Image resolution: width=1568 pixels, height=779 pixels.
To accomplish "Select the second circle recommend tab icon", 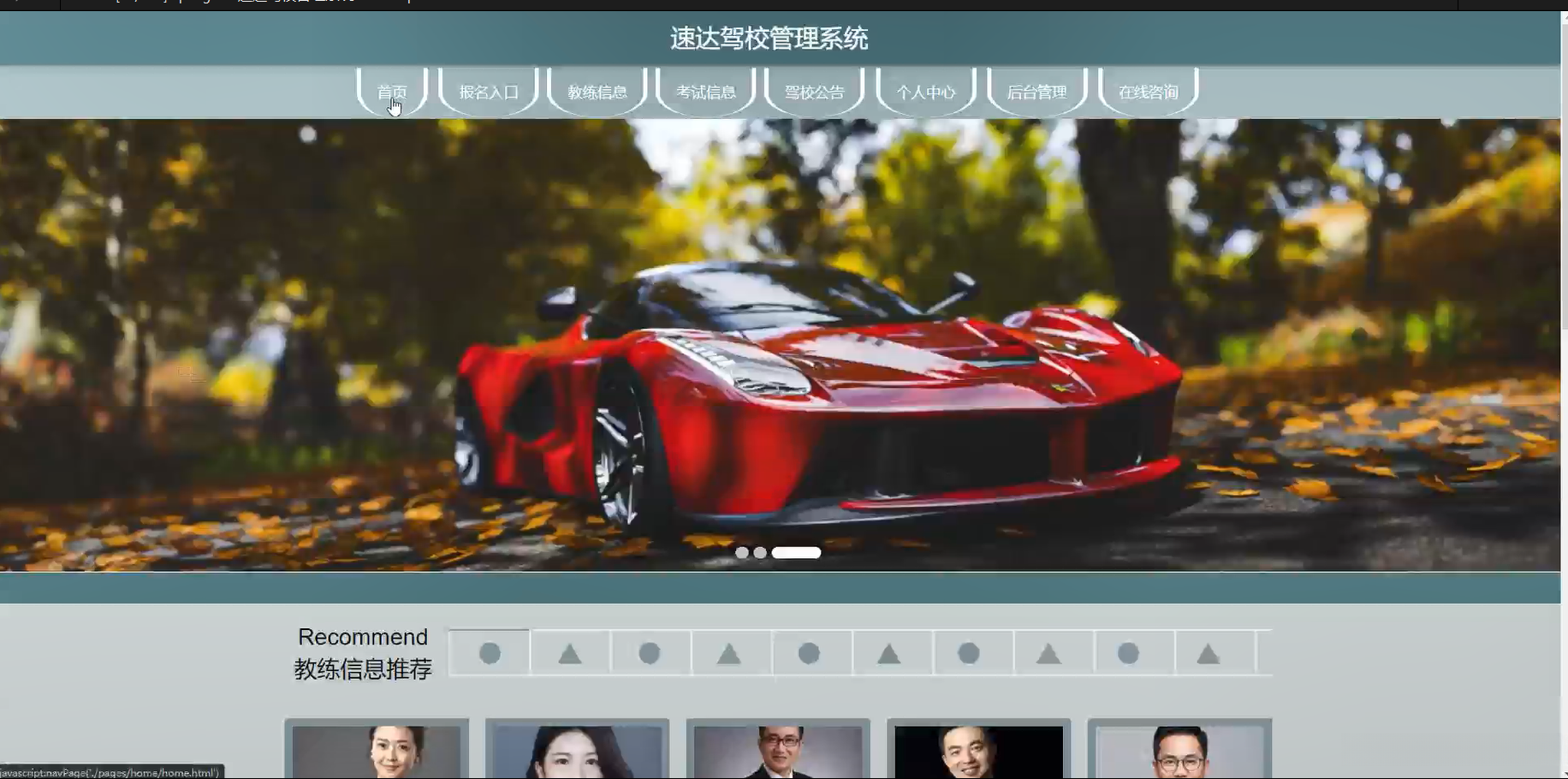I will 650,653.
